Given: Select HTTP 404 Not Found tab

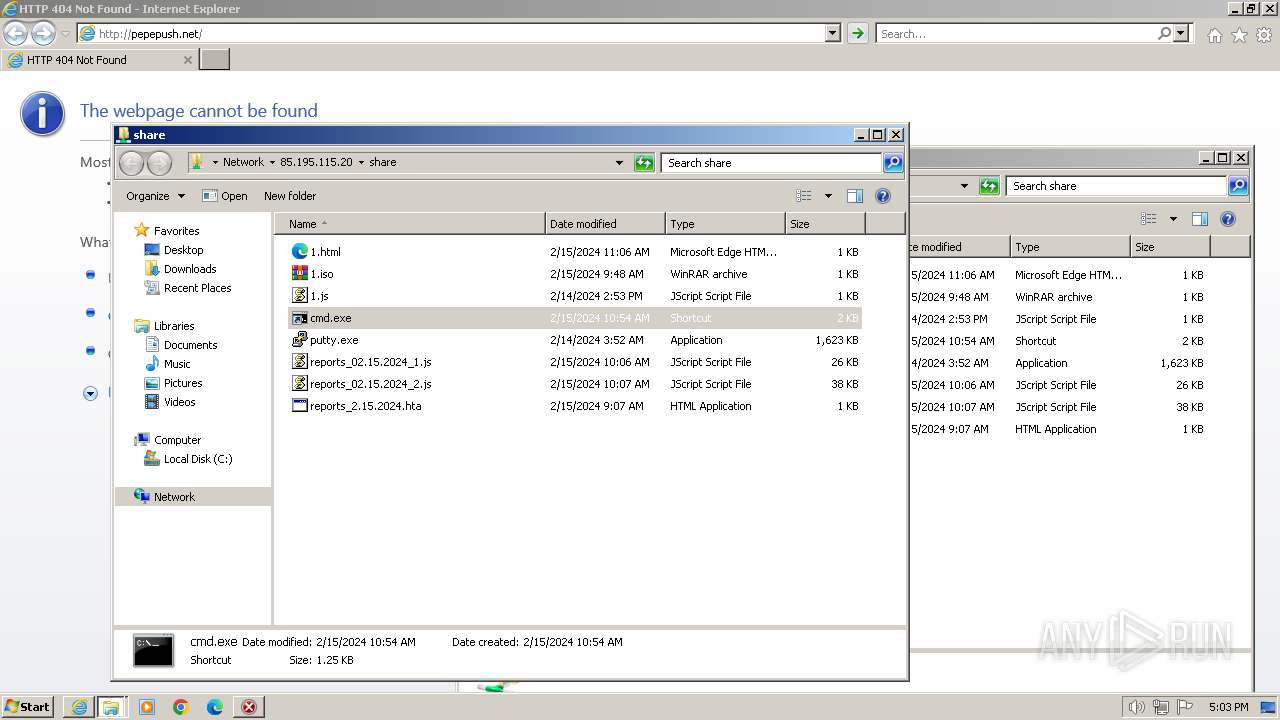Looking at the screenshot, I should (x=99, y=60).
